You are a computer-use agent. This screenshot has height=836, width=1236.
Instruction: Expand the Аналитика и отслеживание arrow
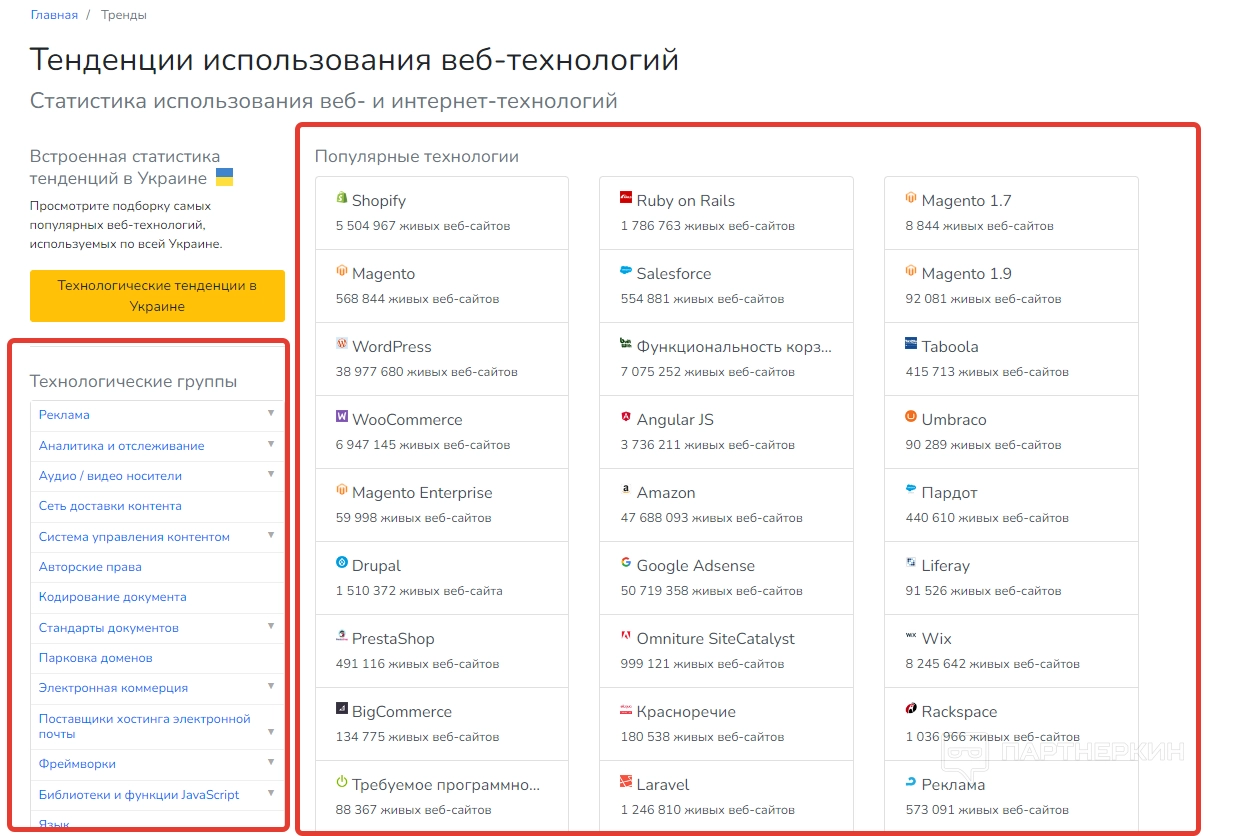[270, 444]
